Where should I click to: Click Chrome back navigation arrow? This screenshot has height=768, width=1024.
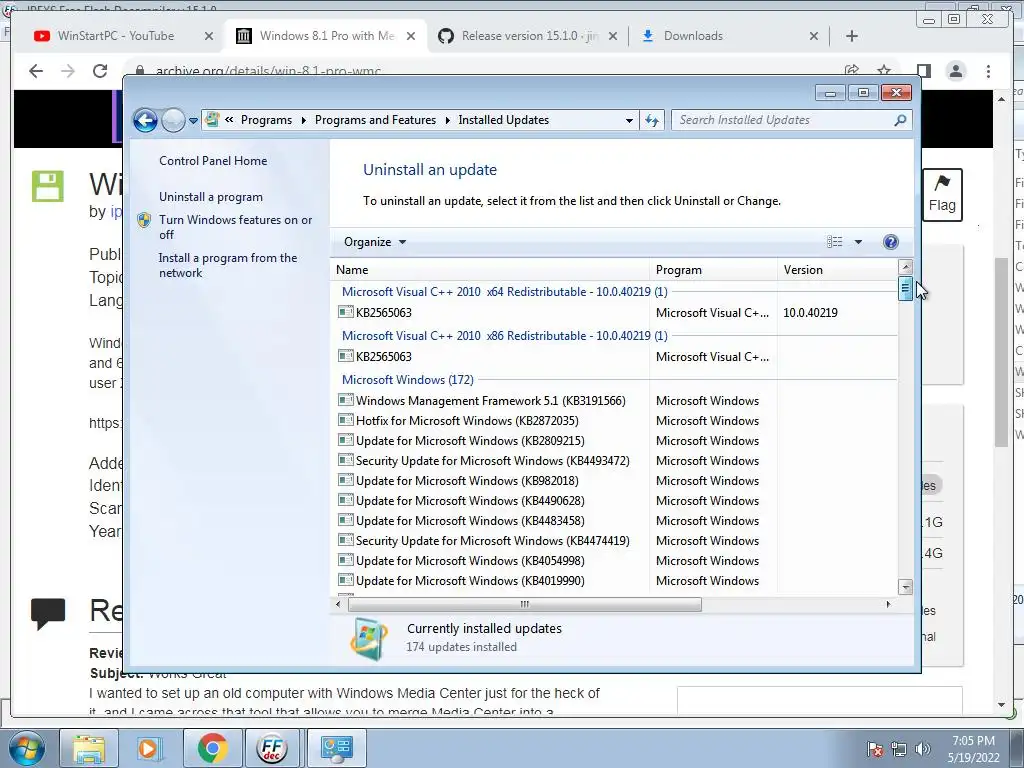tap(36, 71)
